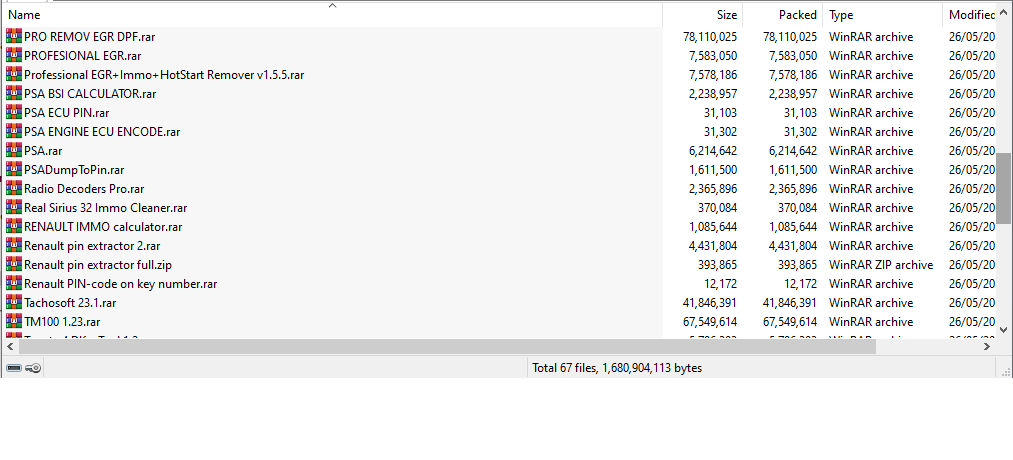The height and width of the screenshot is (460, 1013).
Task: Click the icon of PSA ENGINE ECU ENCODE.rar
Action: click(14, 132)
